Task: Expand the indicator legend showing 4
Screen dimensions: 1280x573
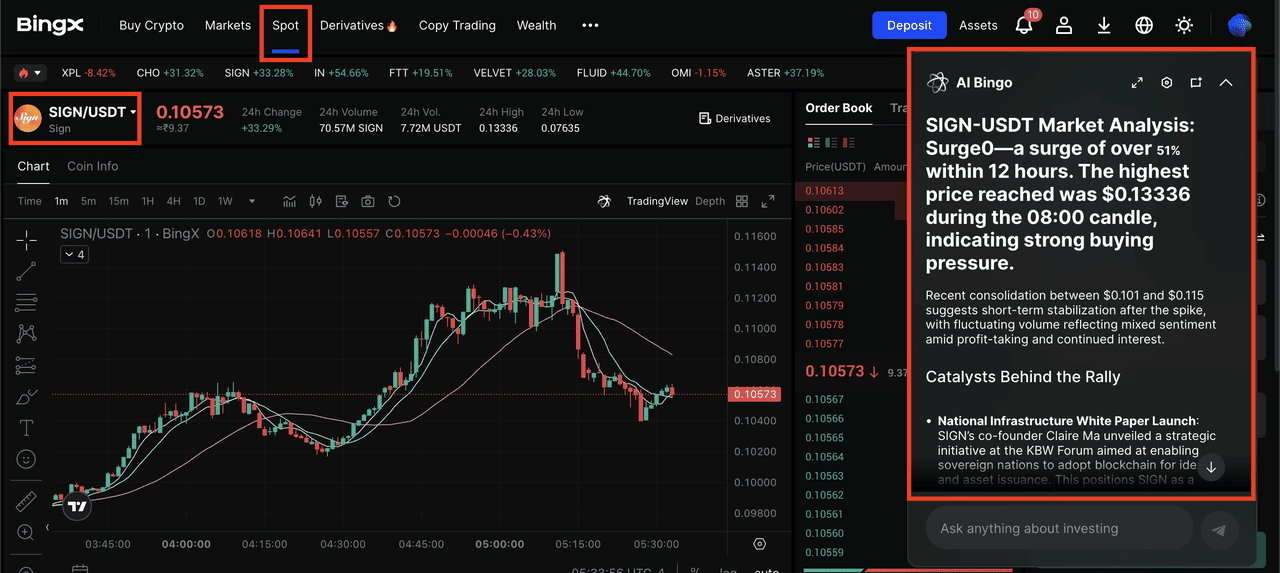Action: [75, 255]
